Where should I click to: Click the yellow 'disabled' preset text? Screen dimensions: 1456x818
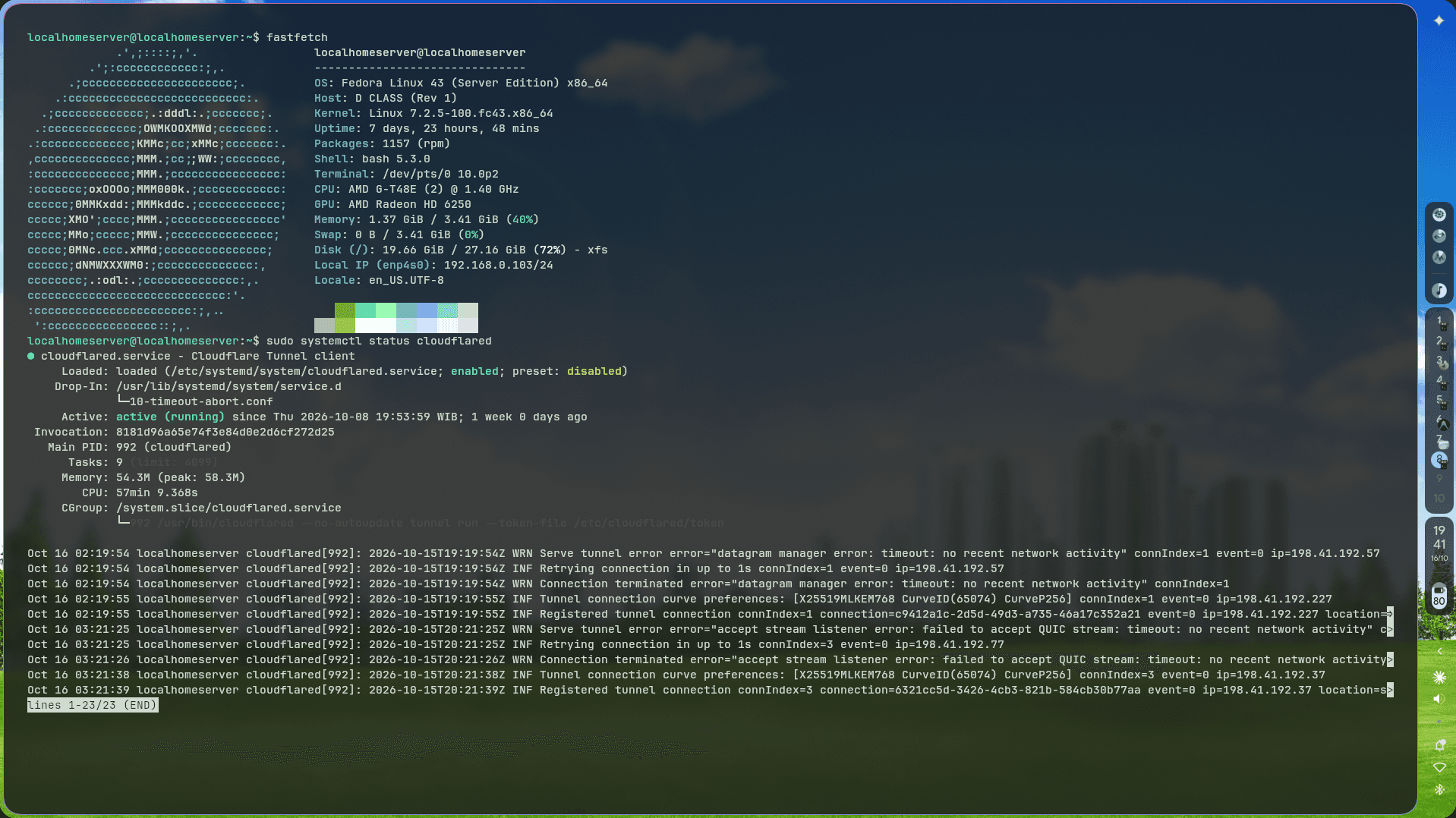click(594, 371)
